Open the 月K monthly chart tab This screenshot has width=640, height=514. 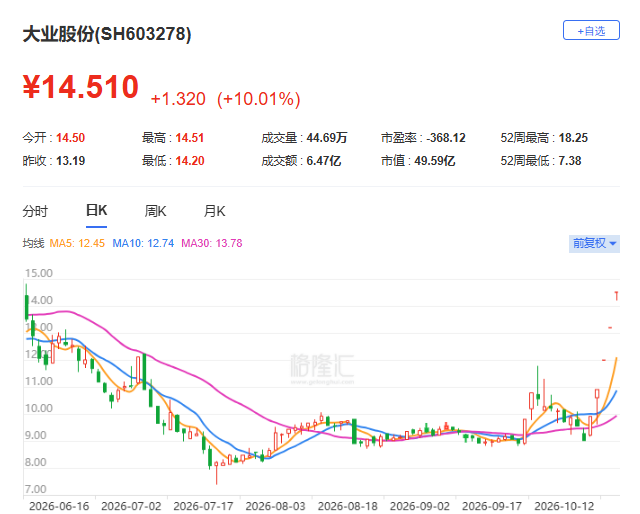point(214,211)
